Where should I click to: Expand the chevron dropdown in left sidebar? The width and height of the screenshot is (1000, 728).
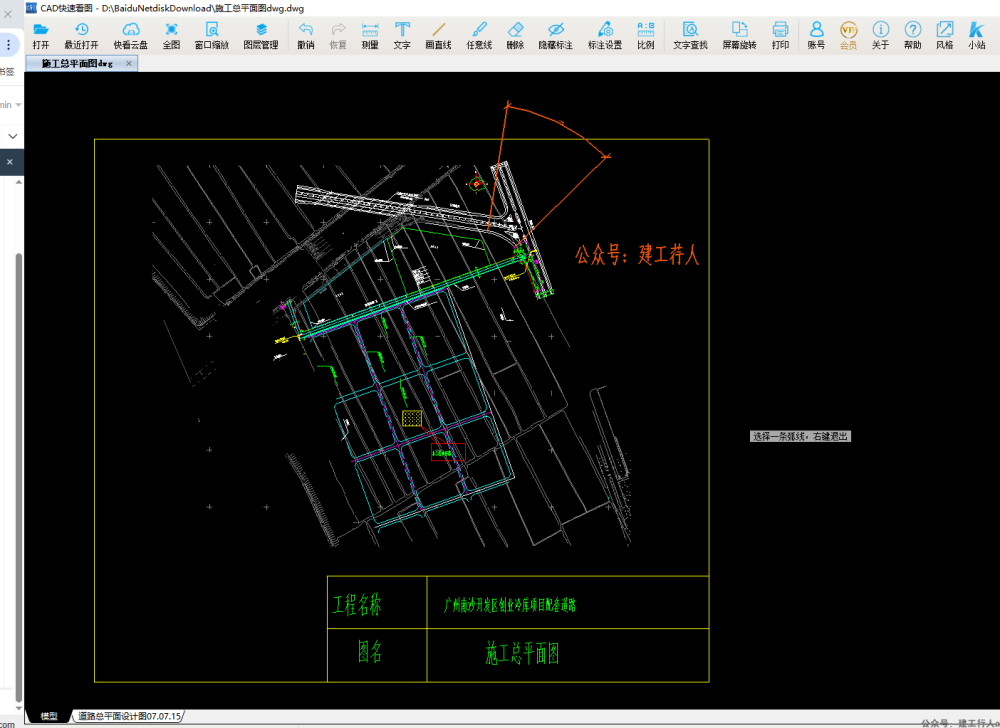coord(12,135)
